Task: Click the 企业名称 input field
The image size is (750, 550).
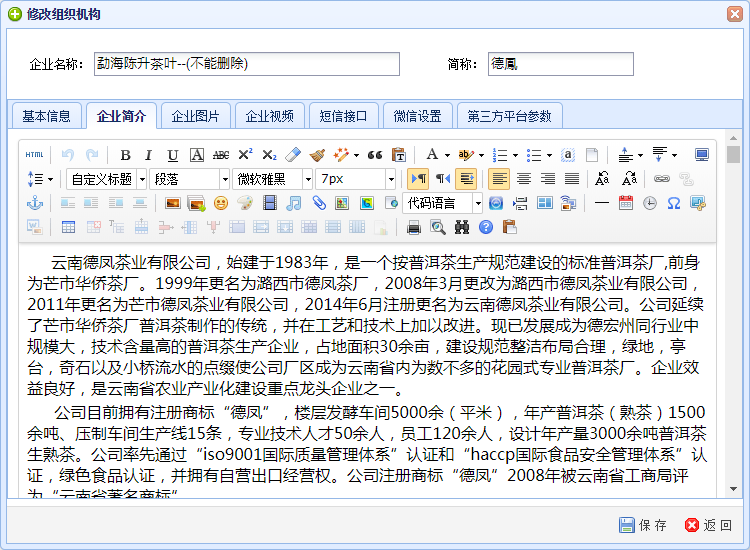Action: (x=247, y=64)
